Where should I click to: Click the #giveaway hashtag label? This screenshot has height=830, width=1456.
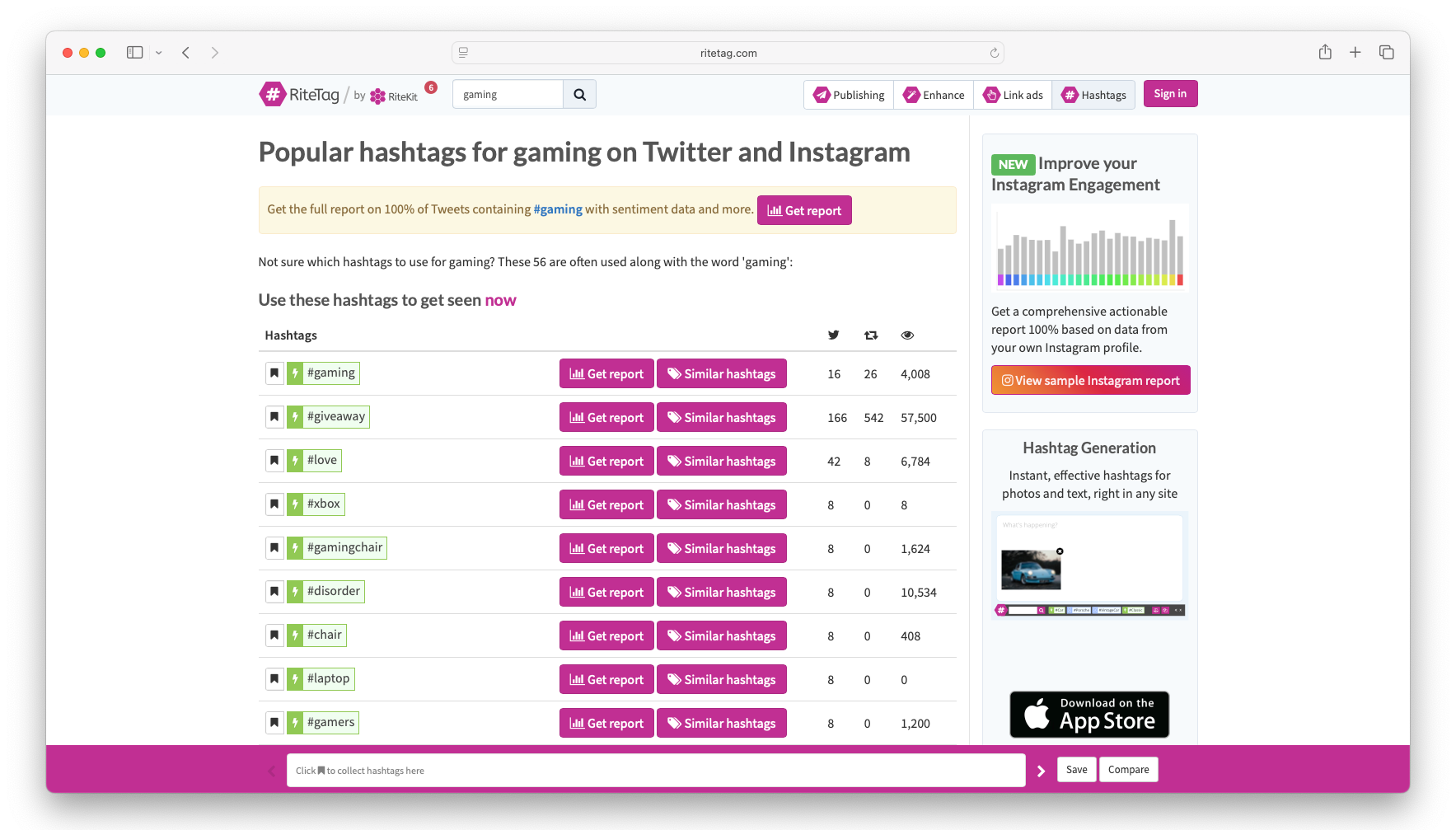click(x=336, y=416)
